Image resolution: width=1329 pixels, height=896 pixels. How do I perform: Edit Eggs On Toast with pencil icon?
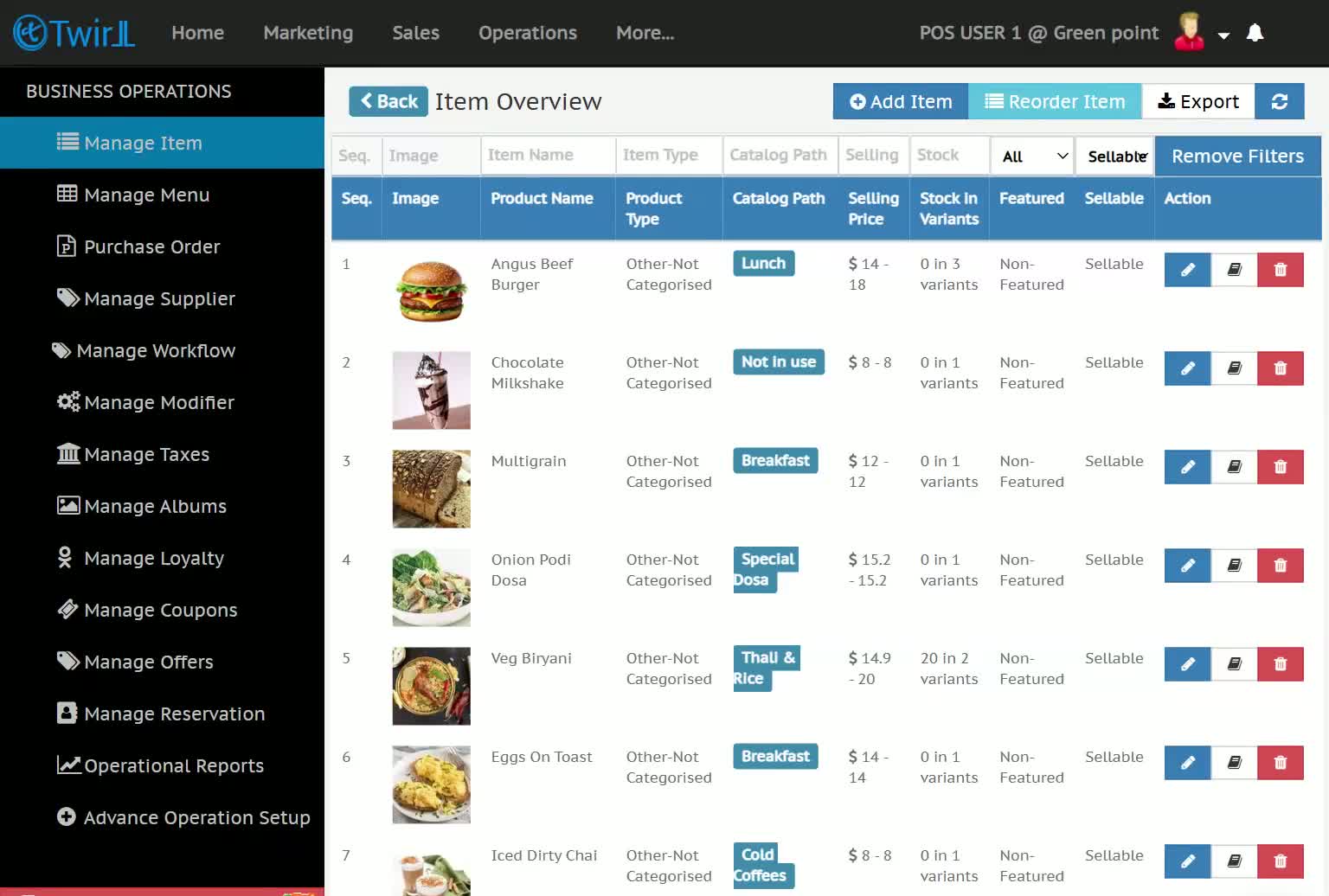point(1188,763)
